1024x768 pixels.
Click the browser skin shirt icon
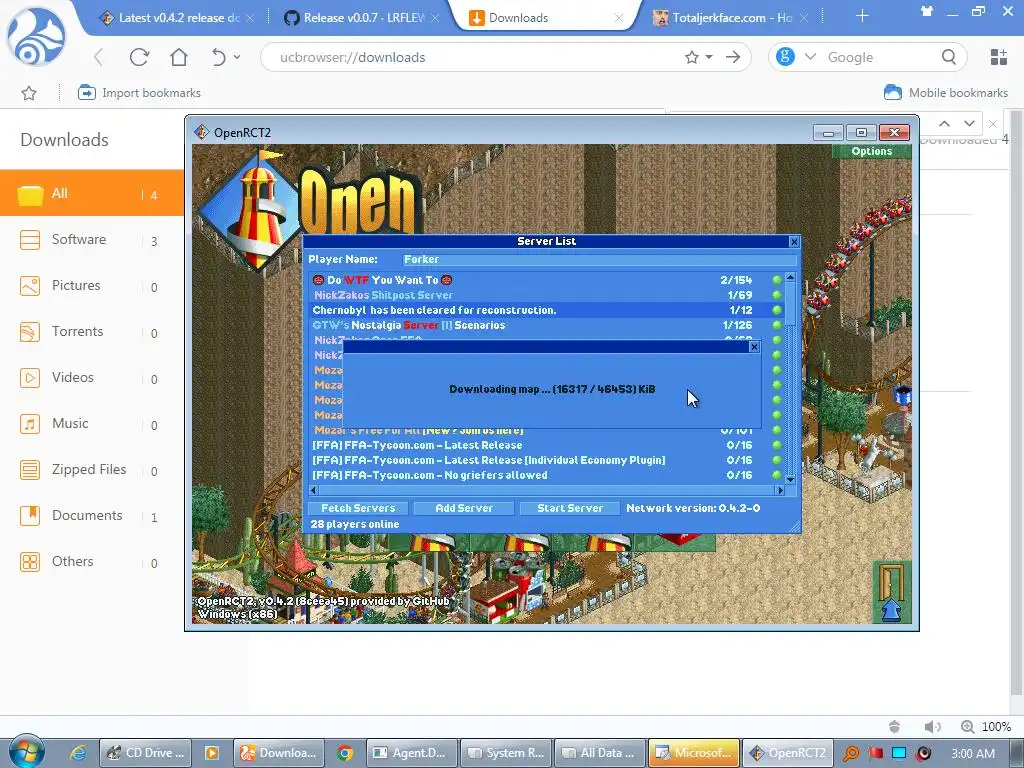click(x=927, y=11)
